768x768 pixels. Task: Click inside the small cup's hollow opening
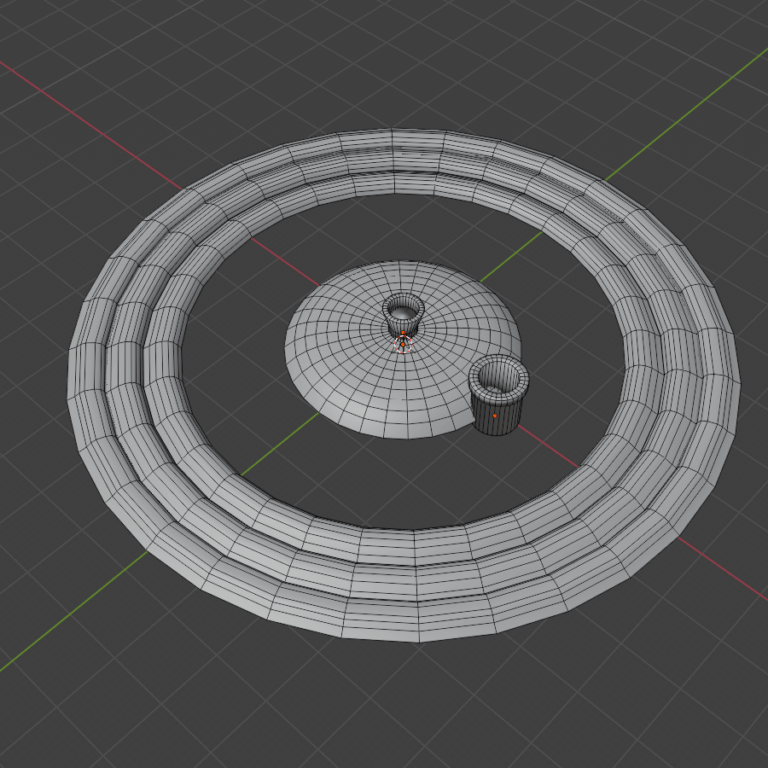pyautogui.click(x=403, y=306)
